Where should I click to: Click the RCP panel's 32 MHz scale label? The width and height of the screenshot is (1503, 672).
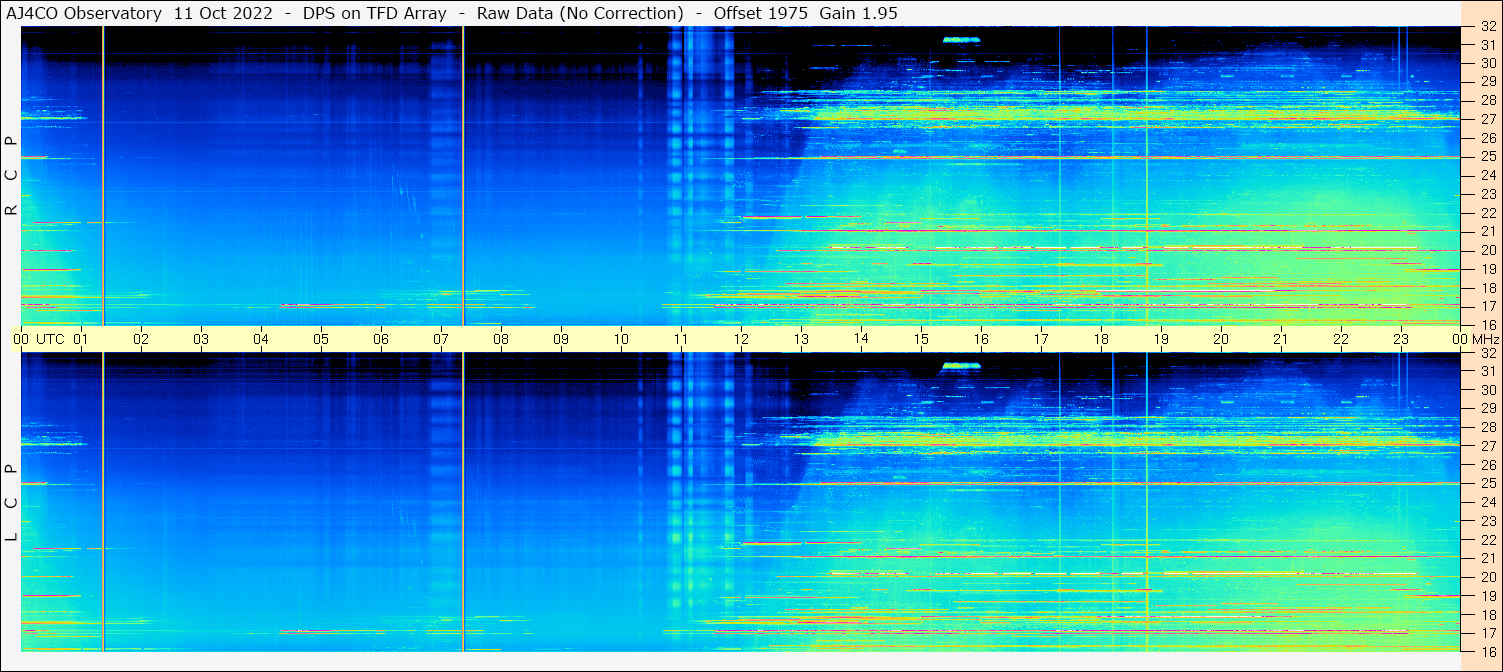(1488, 27)
